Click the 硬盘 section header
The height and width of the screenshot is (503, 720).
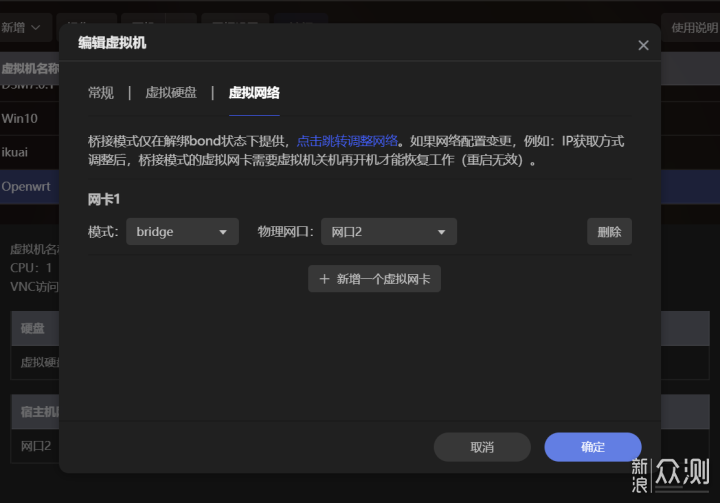pos(33,328)
